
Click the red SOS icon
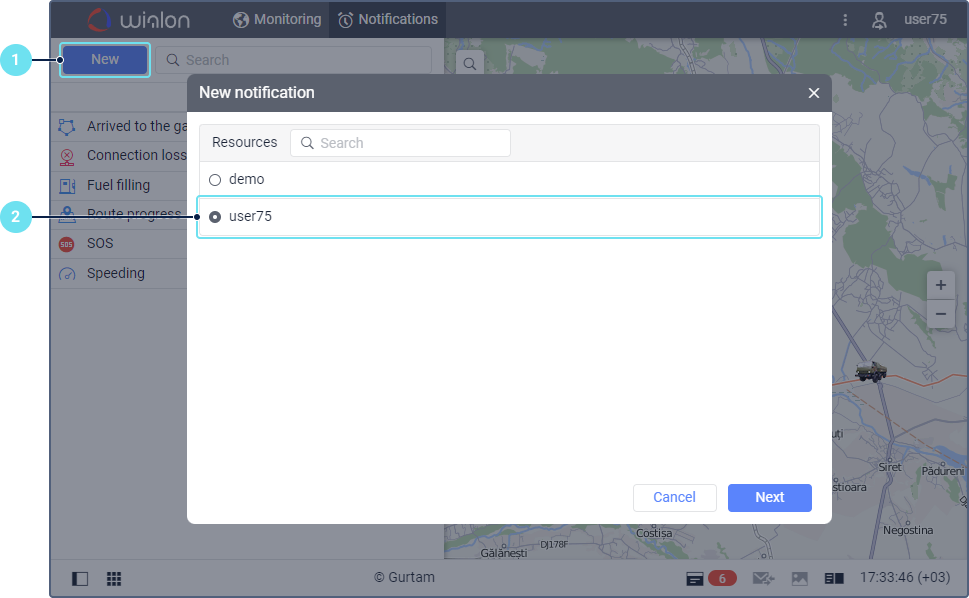[67, 244]
